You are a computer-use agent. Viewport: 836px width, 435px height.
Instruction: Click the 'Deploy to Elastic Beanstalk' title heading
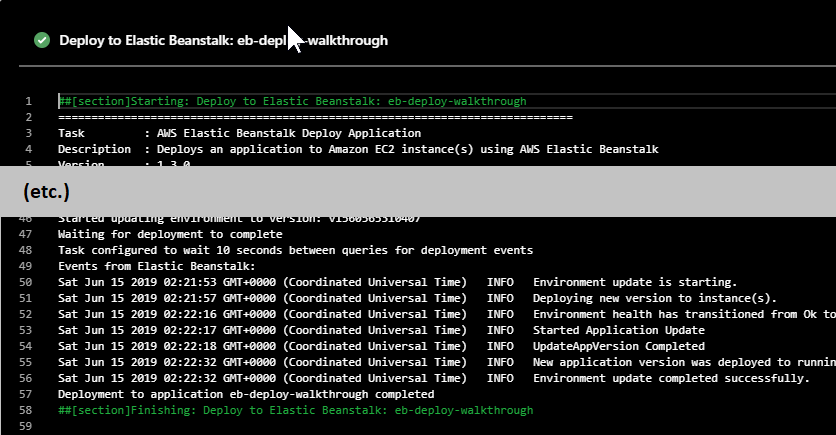(x=223, y=40)
